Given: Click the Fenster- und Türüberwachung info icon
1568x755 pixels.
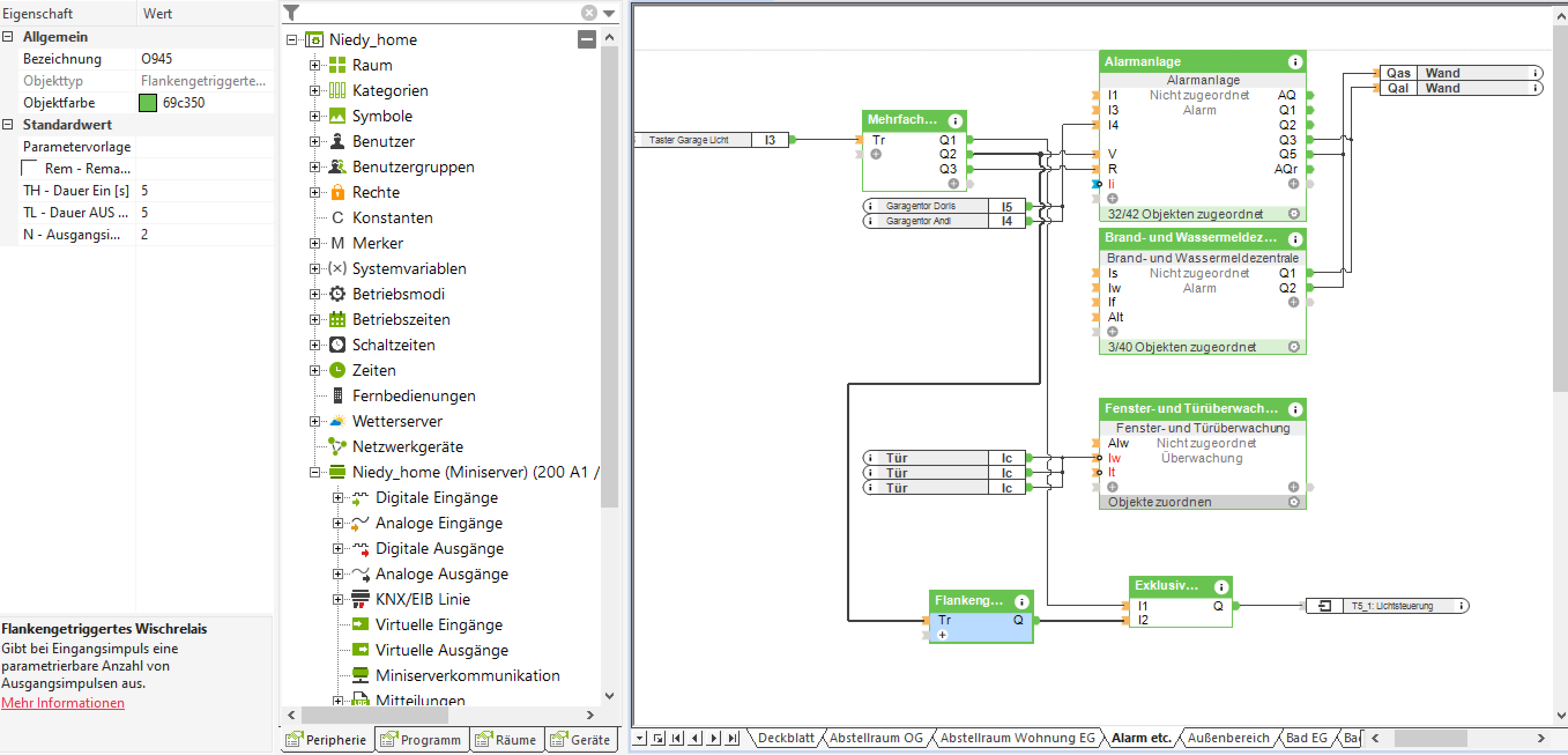Looking at the screenshot, I should pos(1295,409).
